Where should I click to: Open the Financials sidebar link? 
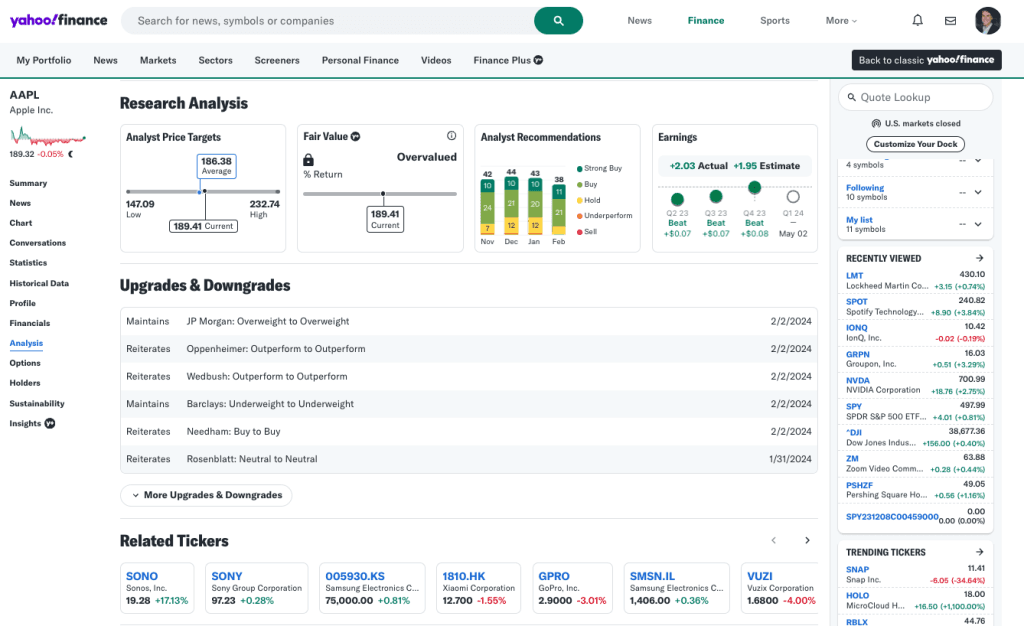pos(29,323)
